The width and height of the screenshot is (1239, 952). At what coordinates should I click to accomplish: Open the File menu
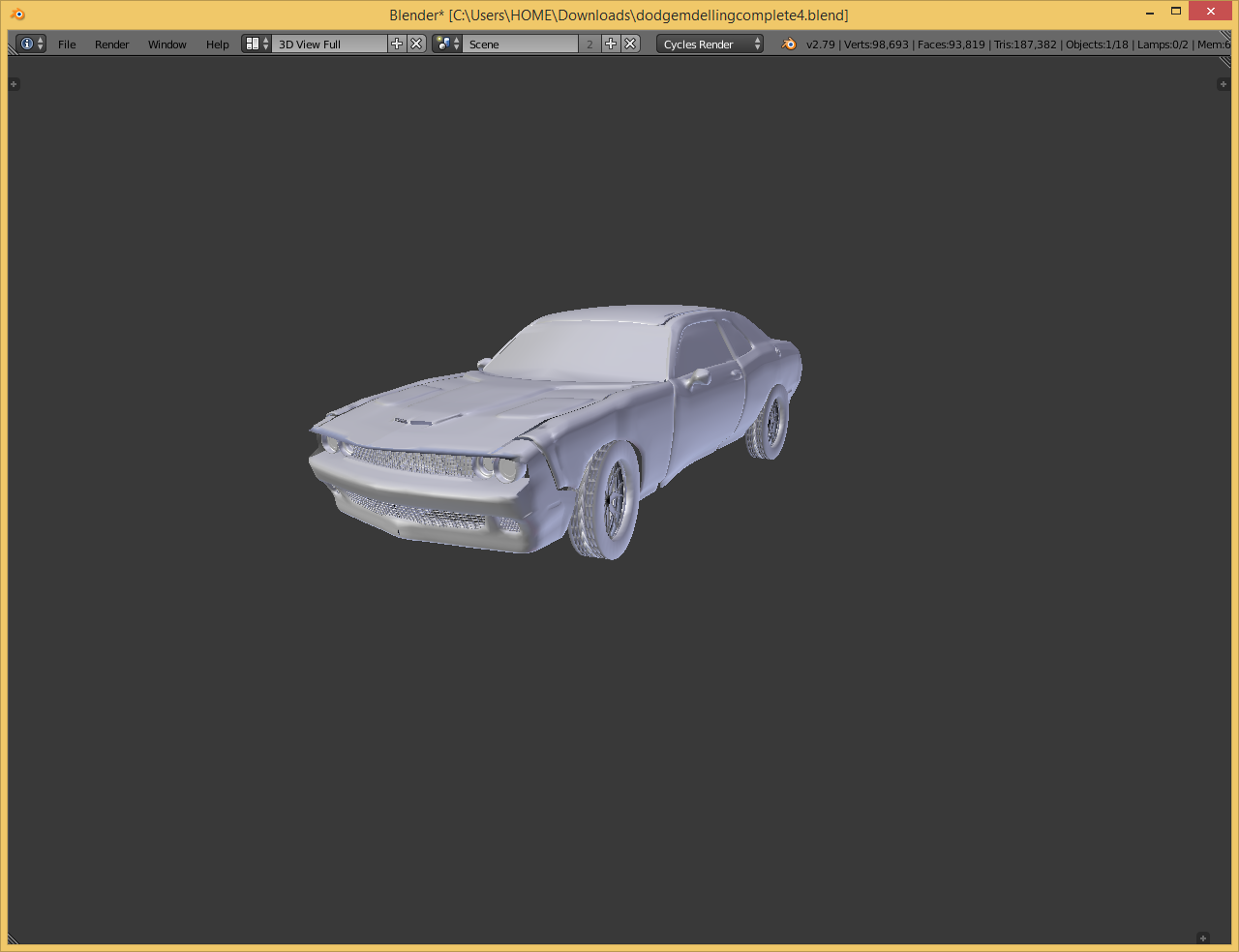pos(67,44)
